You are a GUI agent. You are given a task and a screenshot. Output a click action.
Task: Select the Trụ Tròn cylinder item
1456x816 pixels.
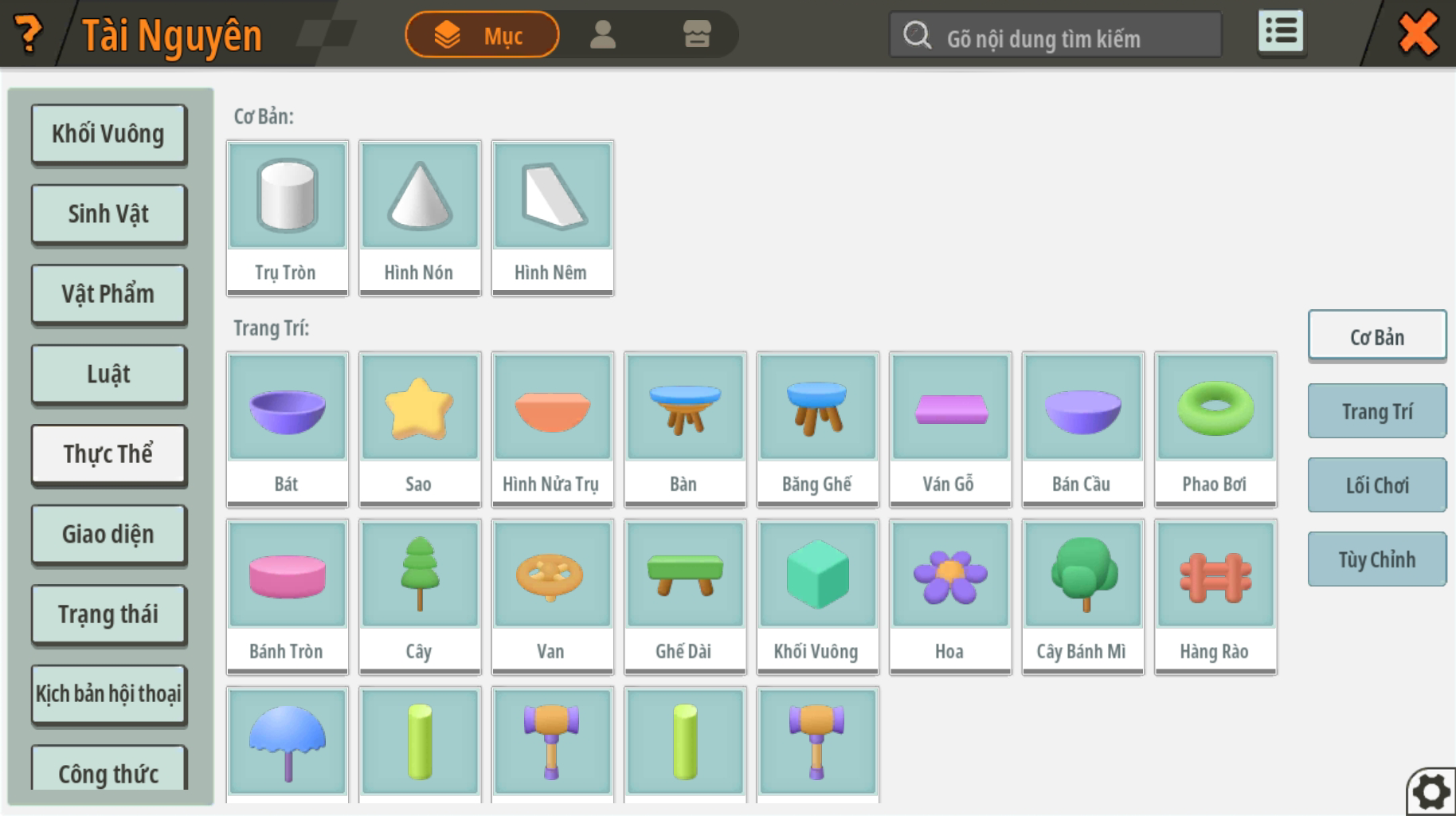[288, 218]
